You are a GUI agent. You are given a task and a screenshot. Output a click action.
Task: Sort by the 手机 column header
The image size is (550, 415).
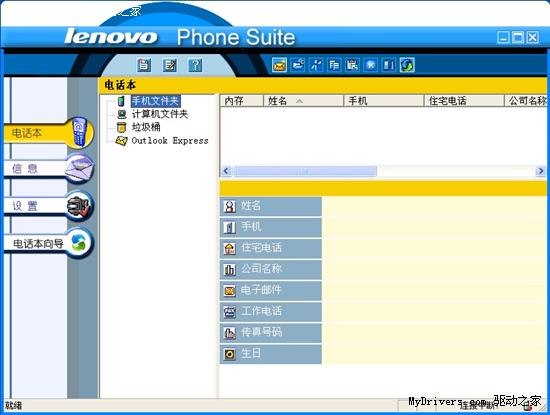pos(384,101)
